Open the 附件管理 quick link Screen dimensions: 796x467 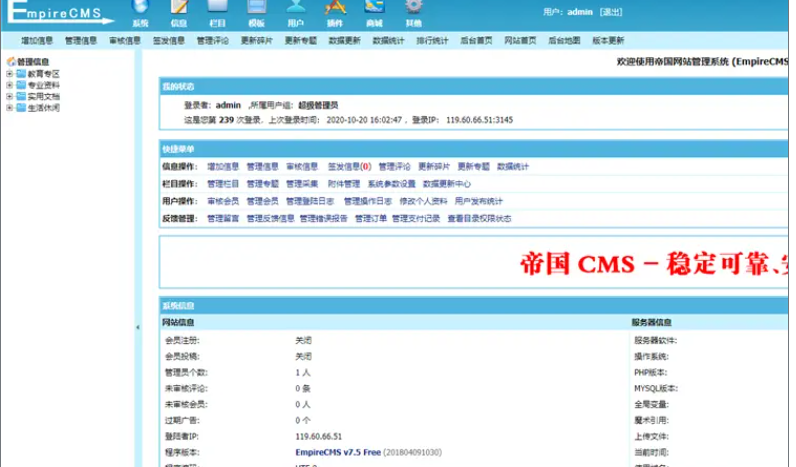344,184
